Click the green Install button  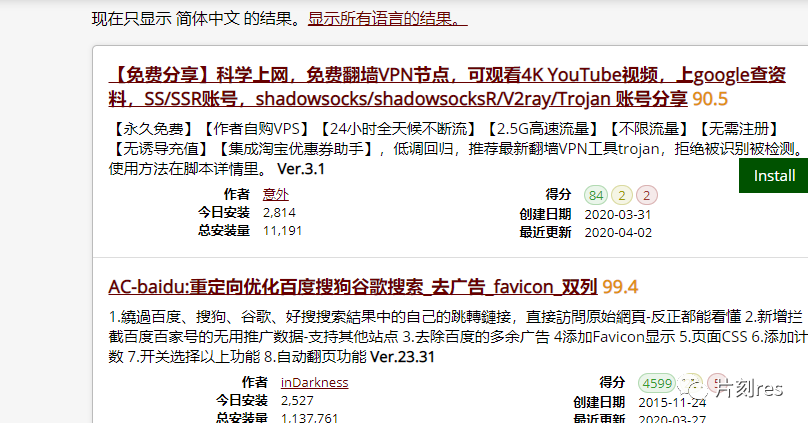773,176
